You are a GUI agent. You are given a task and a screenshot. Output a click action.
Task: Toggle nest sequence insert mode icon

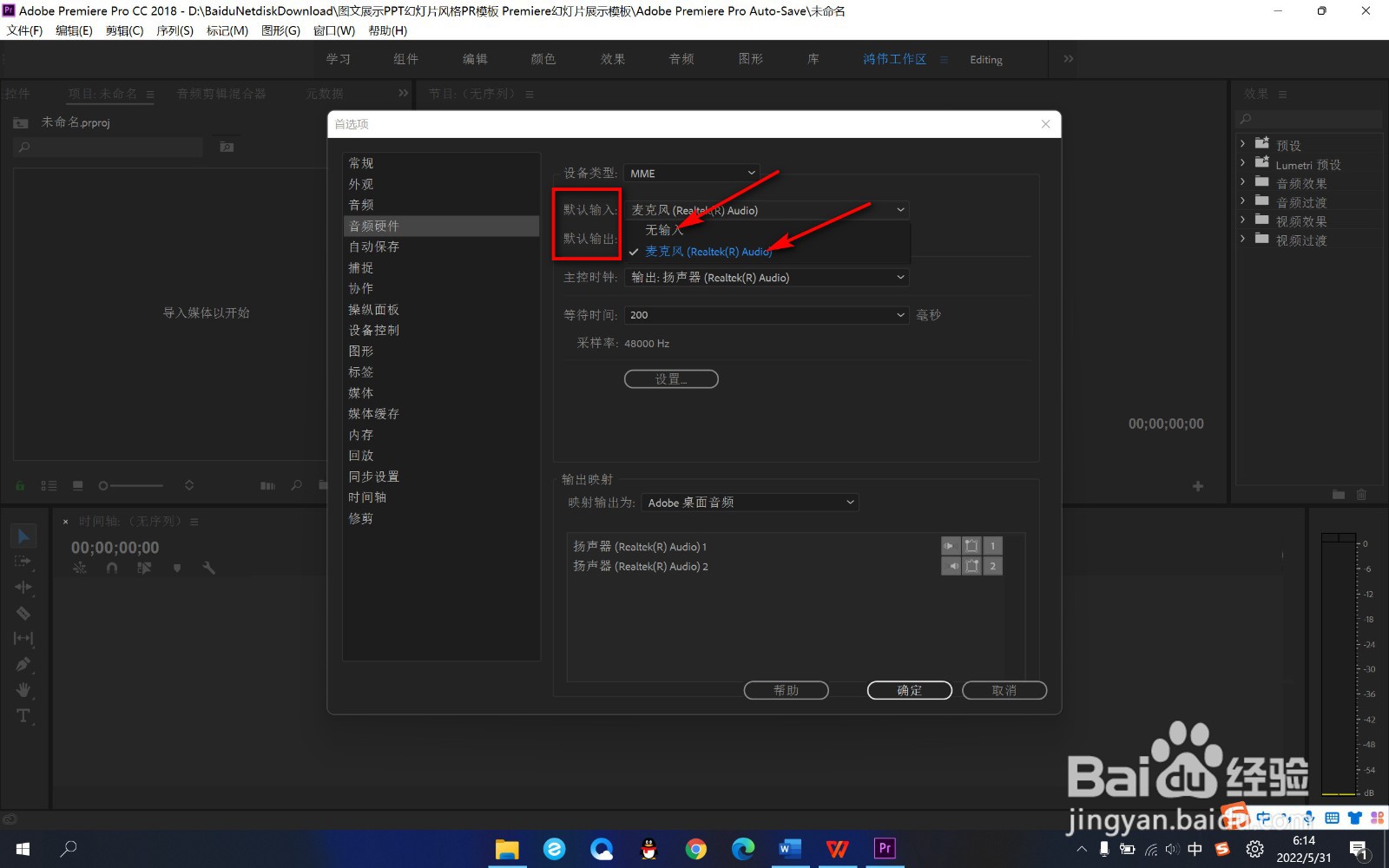tap(80, 568)
